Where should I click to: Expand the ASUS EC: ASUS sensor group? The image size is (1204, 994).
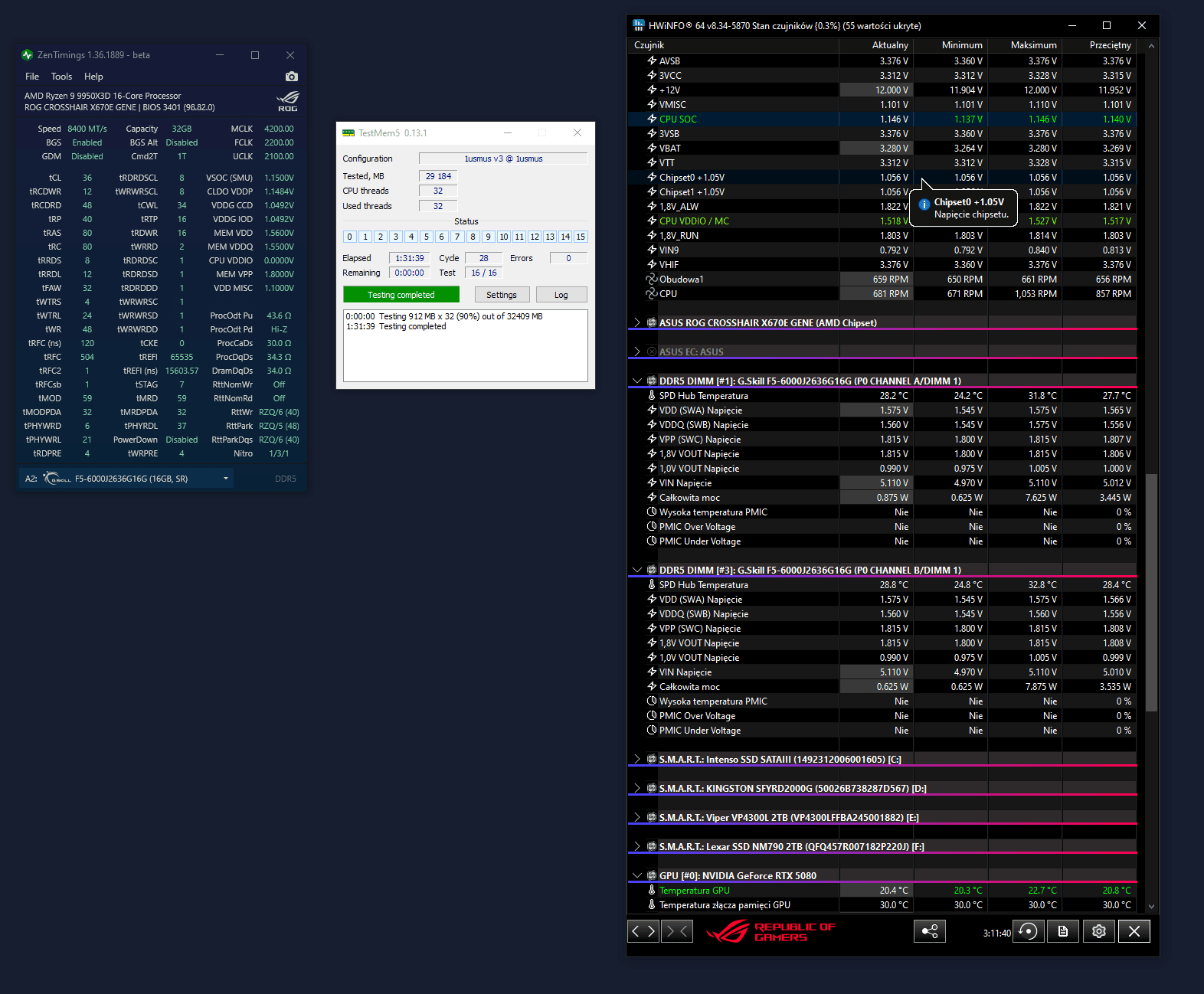(x=637, y=351)
